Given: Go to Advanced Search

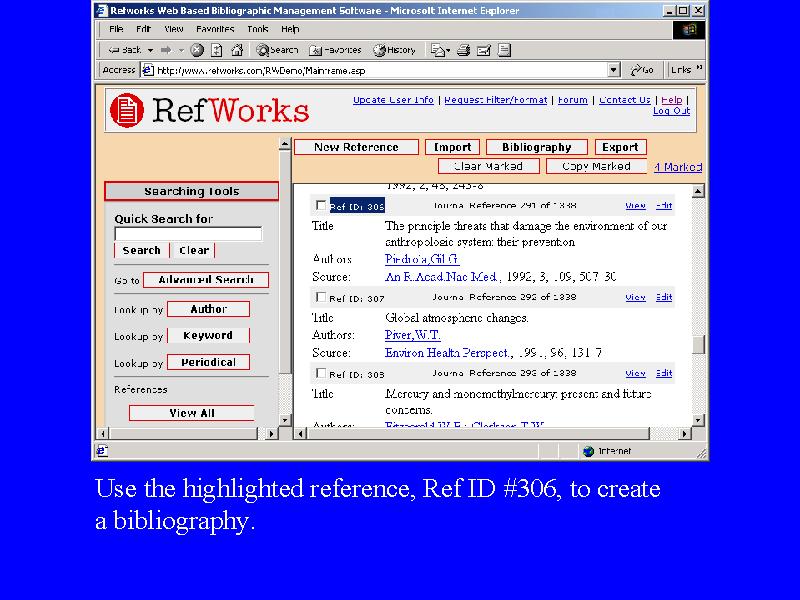Looking at the screenshot, I should (x=206, y=280).
